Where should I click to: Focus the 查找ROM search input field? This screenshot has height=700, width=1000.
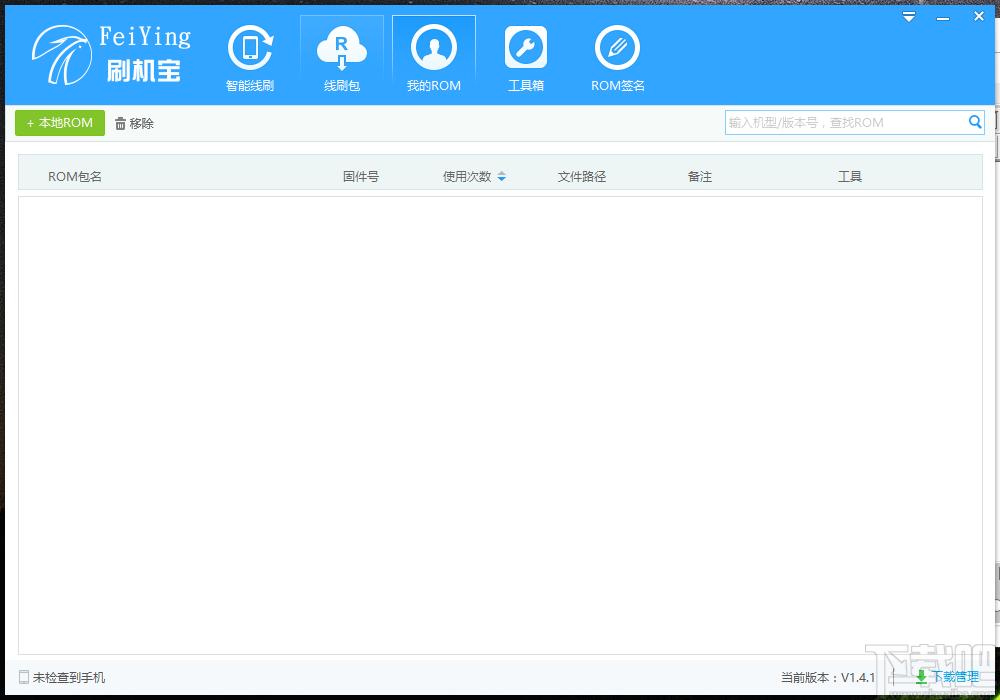point(846,122)
